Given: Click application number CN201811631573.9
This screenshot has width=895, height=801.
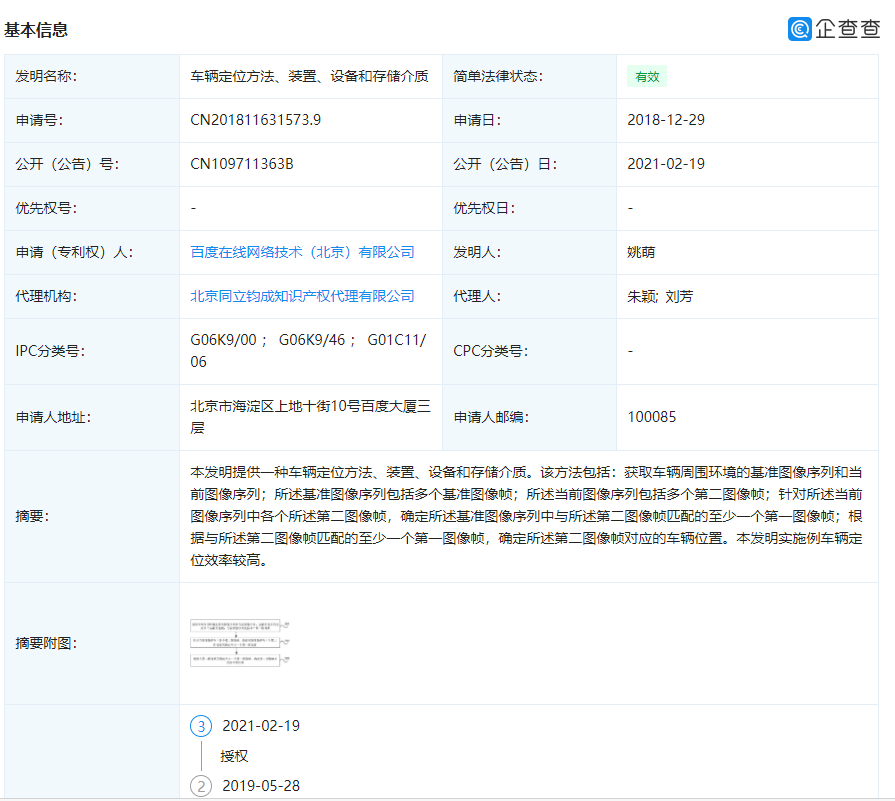Looking at the screenshot, I should 256,120.
